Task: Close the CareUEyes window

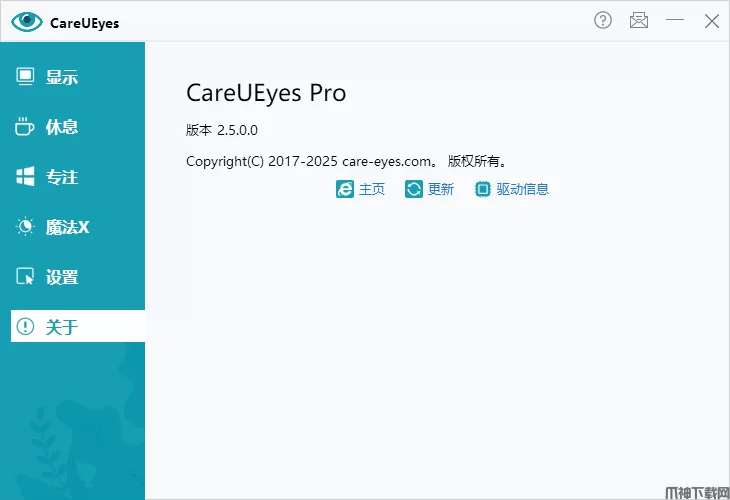Action: coord(711,20)
